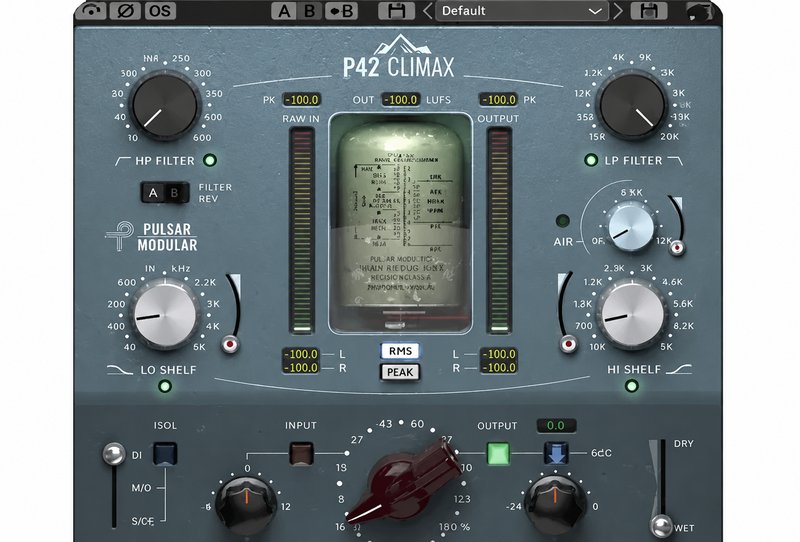Click the bottom OUTPUT R -100.0 value
Screen dimensions: 800x542
pos(498,367)
